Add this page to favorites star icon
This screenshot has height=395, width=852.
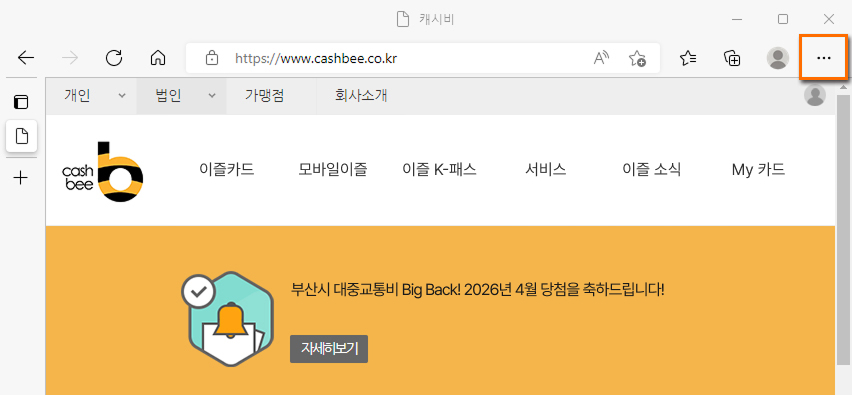click(x=637, y=58)
